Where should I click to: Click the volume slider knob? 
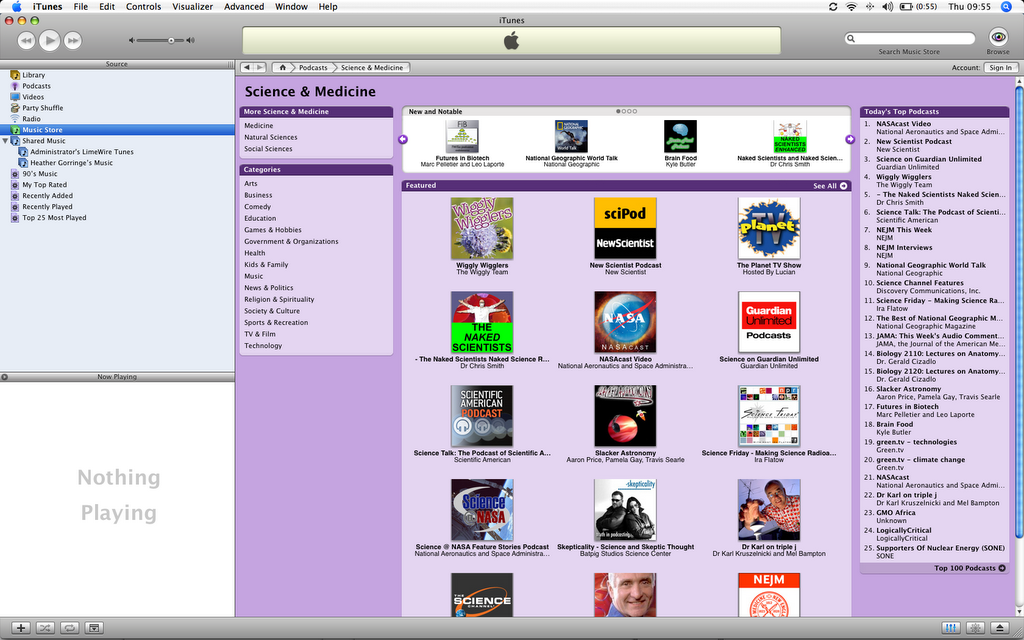click(x=171, y=40)
